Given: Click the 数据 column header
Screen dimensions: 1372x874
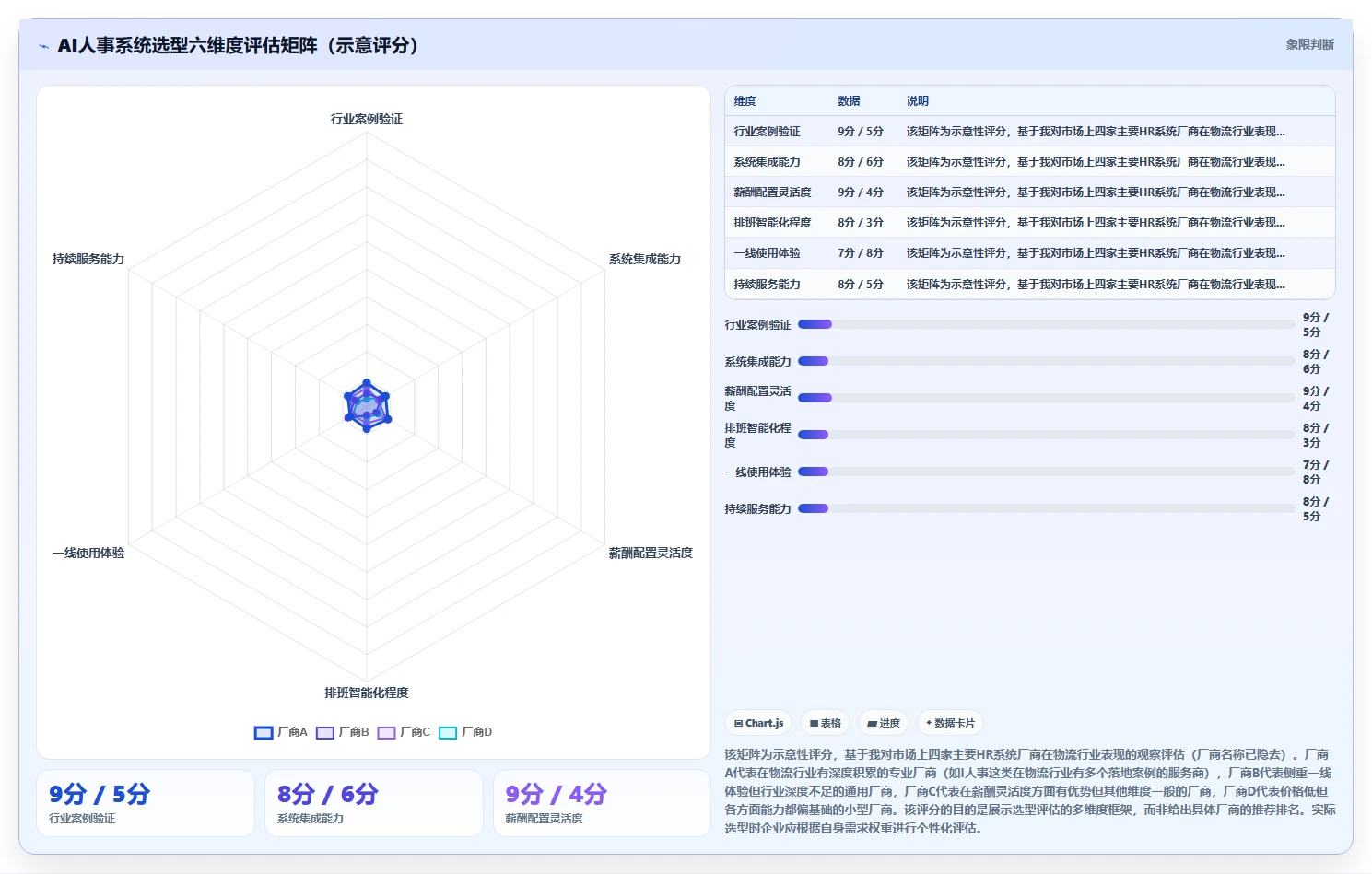Looking at the screenshot, I should click(x=849, y=101).
